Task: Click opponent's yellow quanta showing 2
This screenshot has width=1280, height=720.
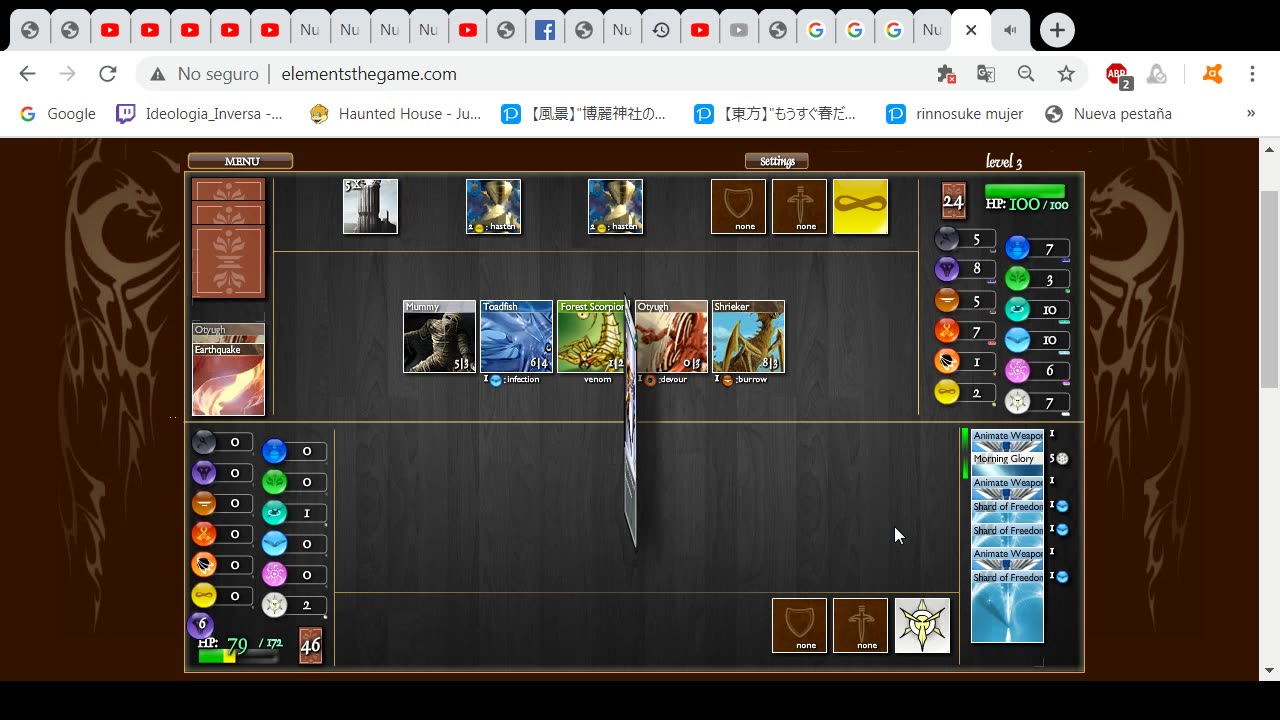Action: pos(964,393)
